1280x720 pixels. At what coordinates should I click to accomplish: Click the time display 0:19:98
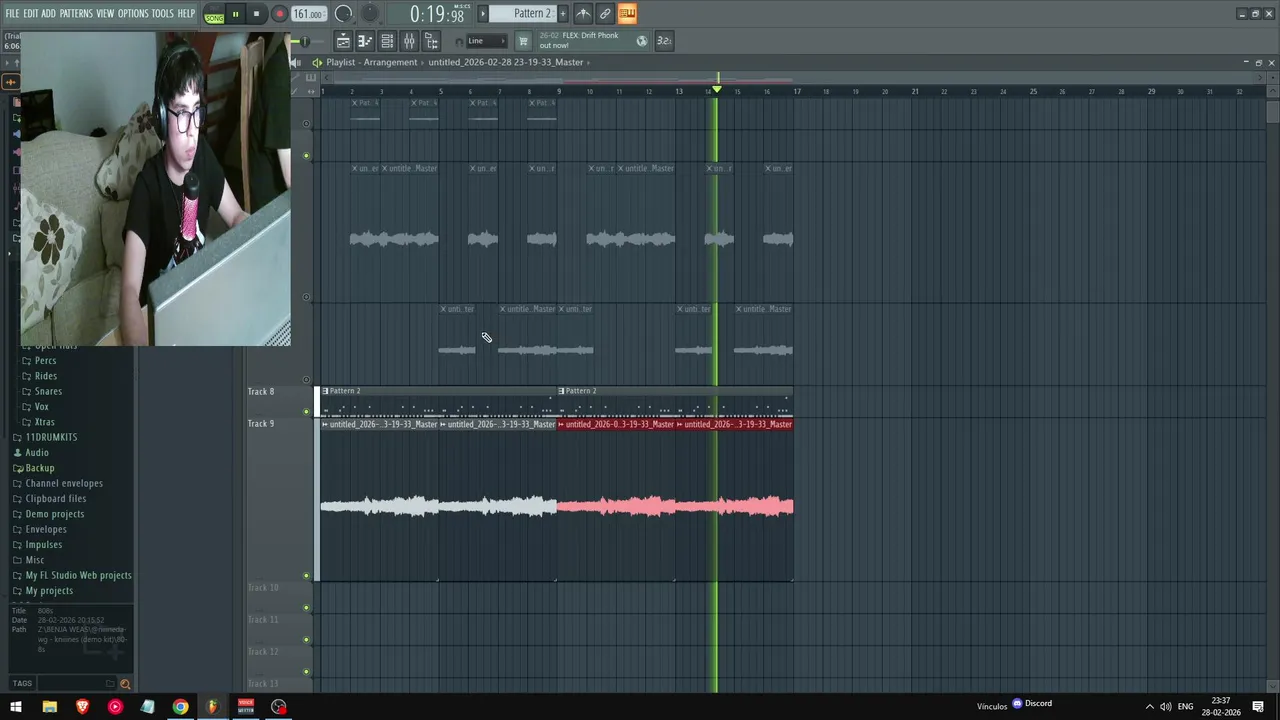pyautogui.click(x=437, y=14)
